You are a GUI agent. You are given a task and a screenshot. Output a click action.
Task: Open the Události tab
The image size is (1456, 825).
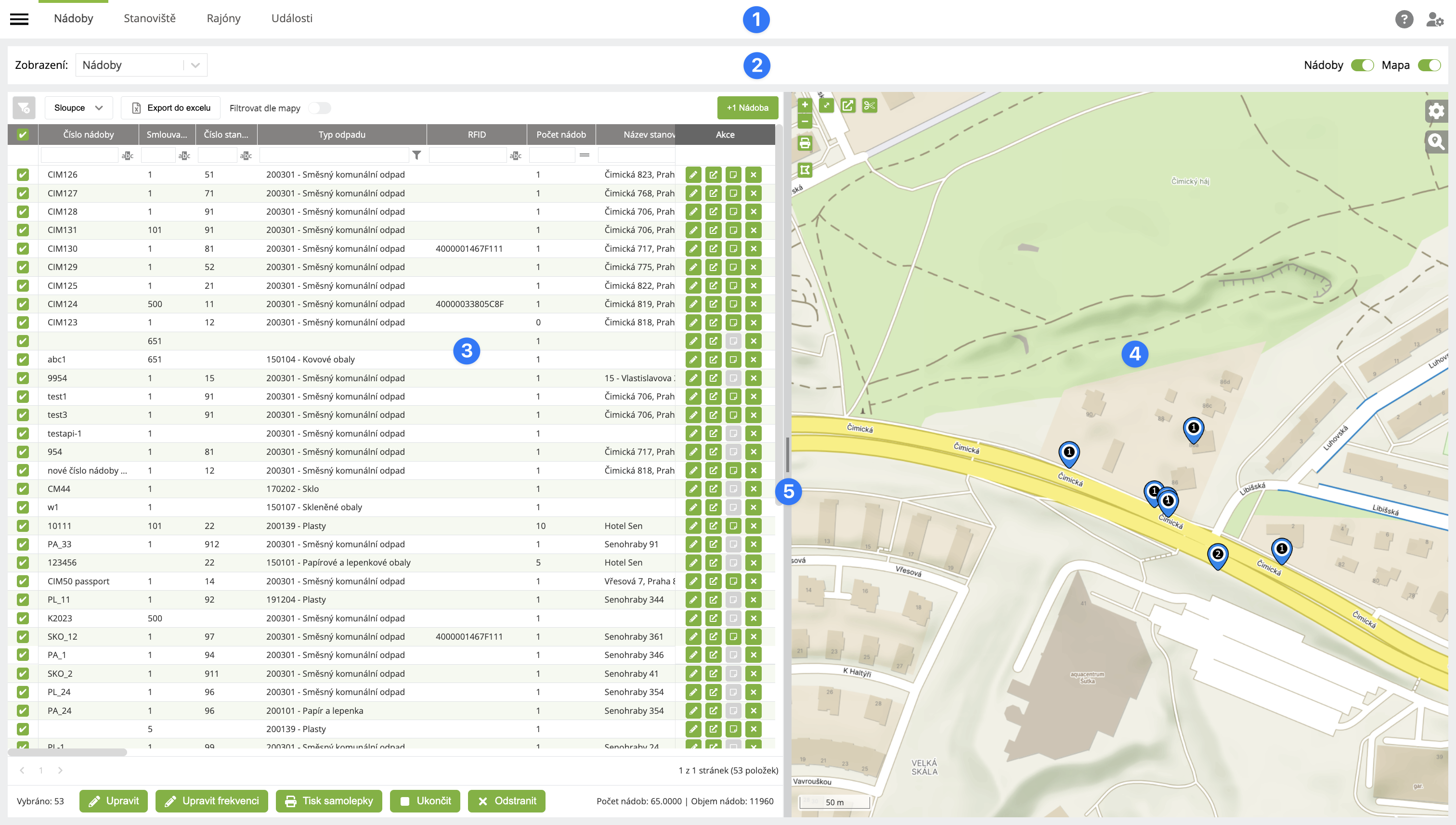[292, 18]
